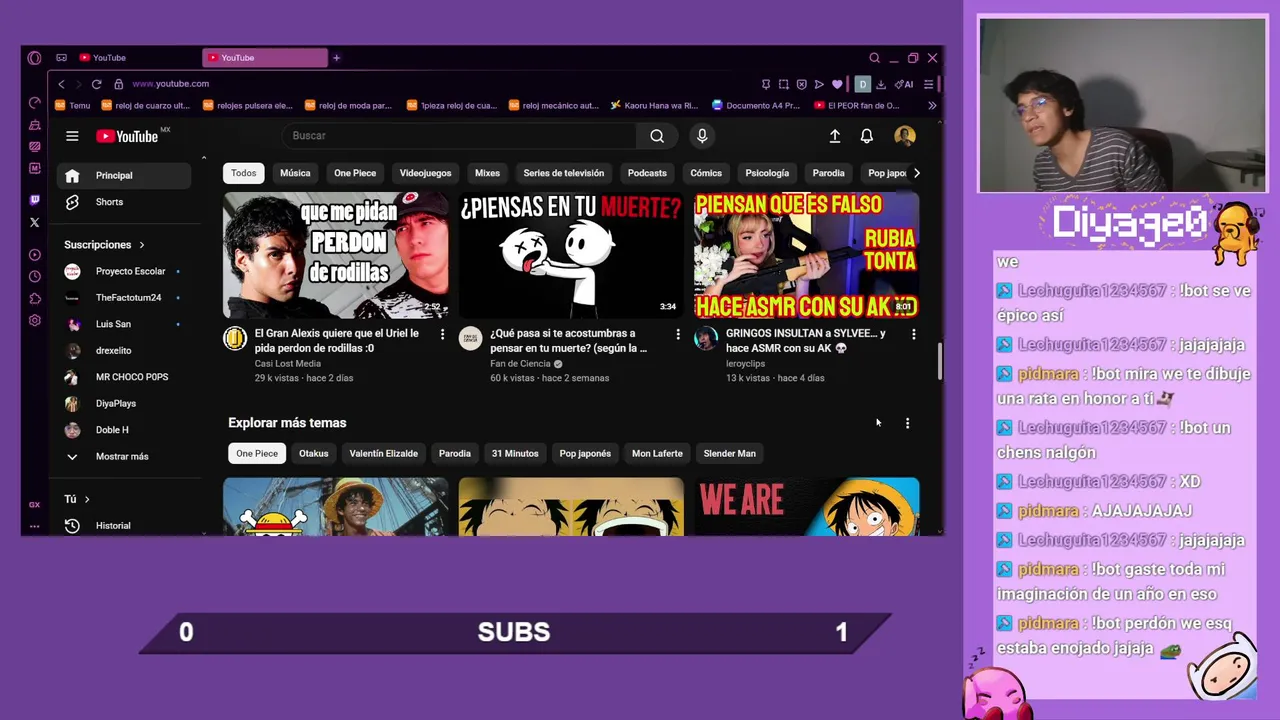Open Luis San channel subscription

tap(124, 324)
